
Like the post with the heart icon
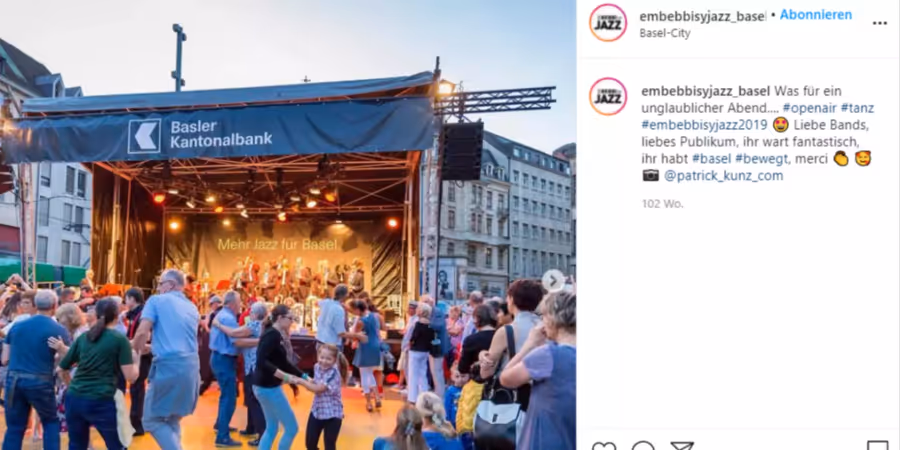pos(603,445)
